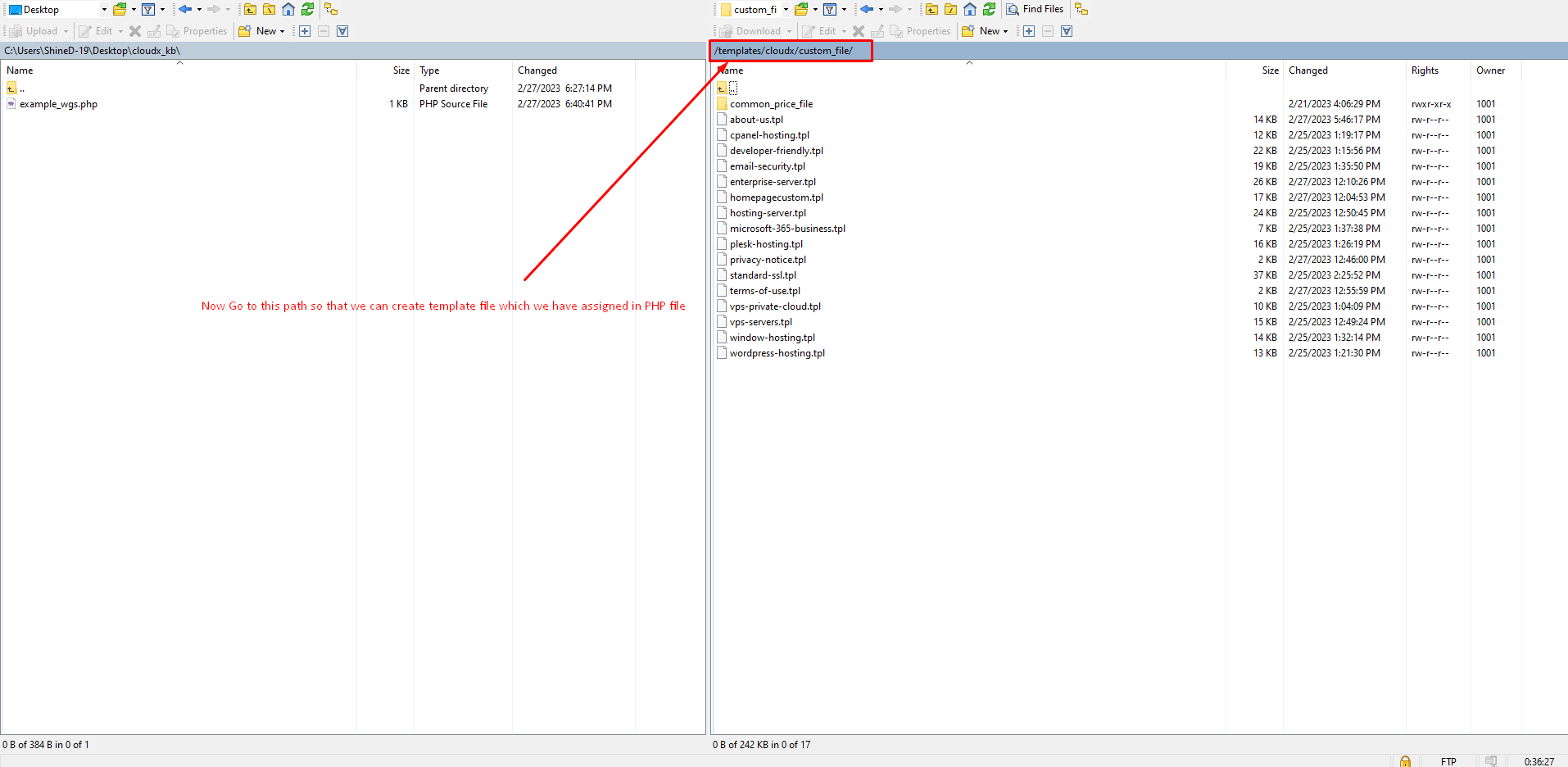Click the Find Files button
This screenshot has width=1568, height=767.
pyautogui.click(x=1035, y=9)
